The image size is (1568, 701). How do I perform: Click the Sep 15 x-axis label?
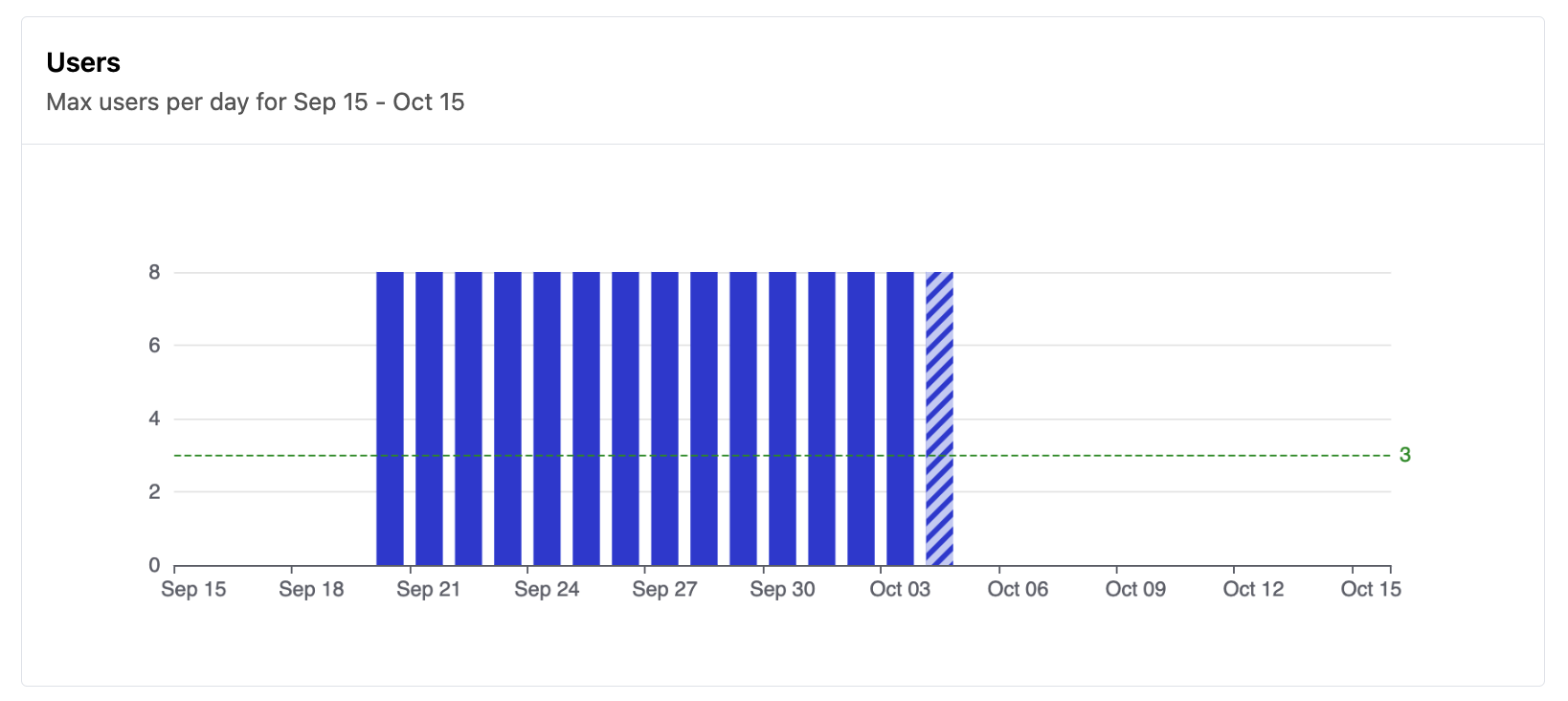pos(193,589)
